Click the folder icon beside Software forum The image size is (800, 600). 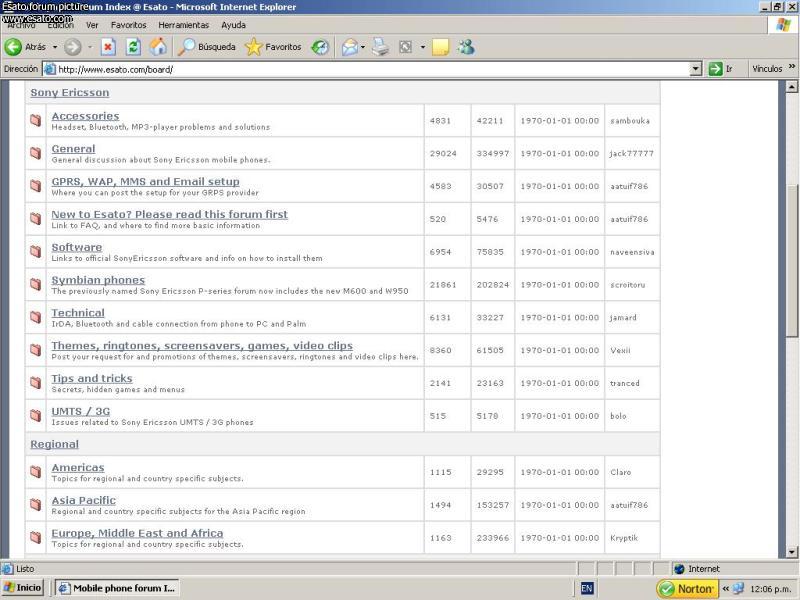[x=35, y=252]
